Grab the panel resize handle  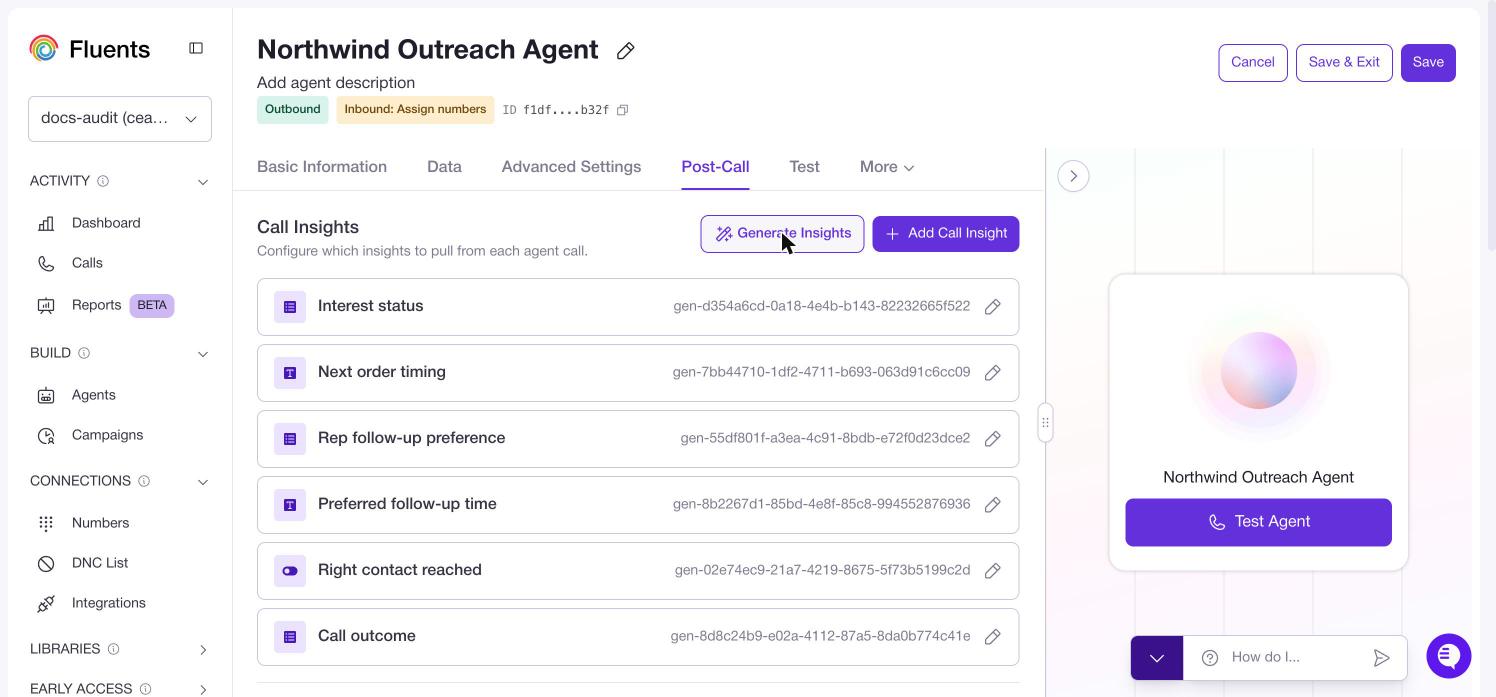coord(1045,423)
